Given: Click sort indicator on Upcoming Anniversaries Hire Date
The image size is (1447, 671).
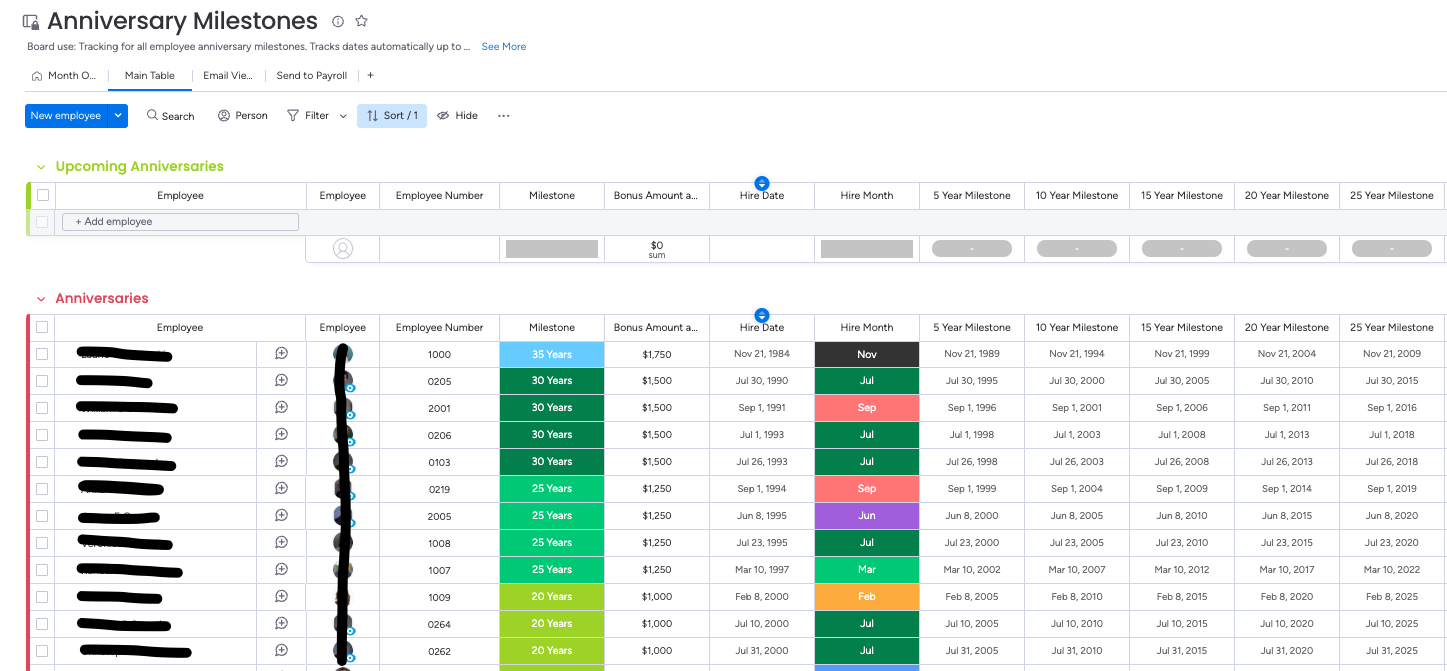Looking at the screenshot, I should (x=762, y=183).
